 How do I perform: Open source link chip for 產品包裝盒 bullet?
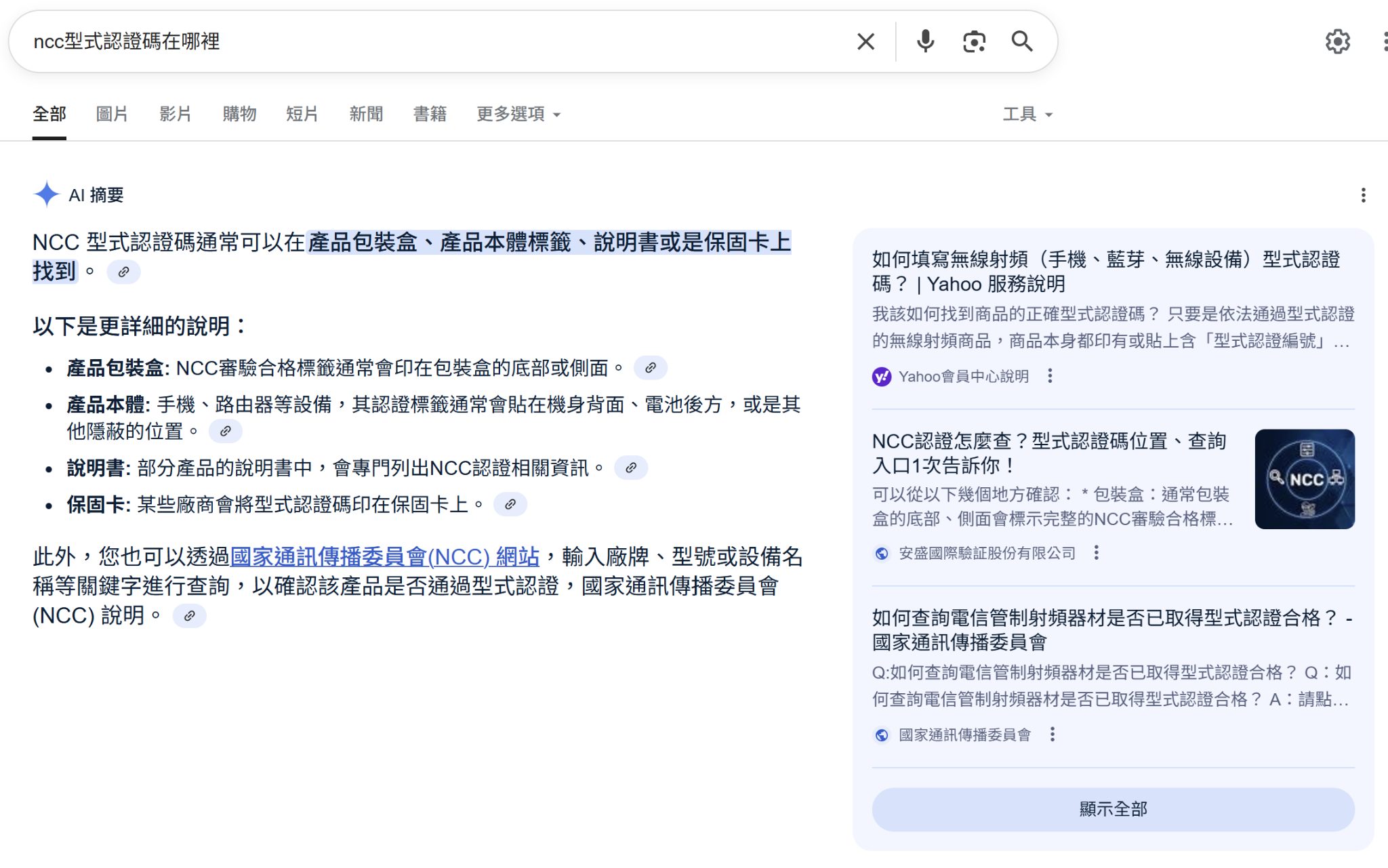(650, 368)
